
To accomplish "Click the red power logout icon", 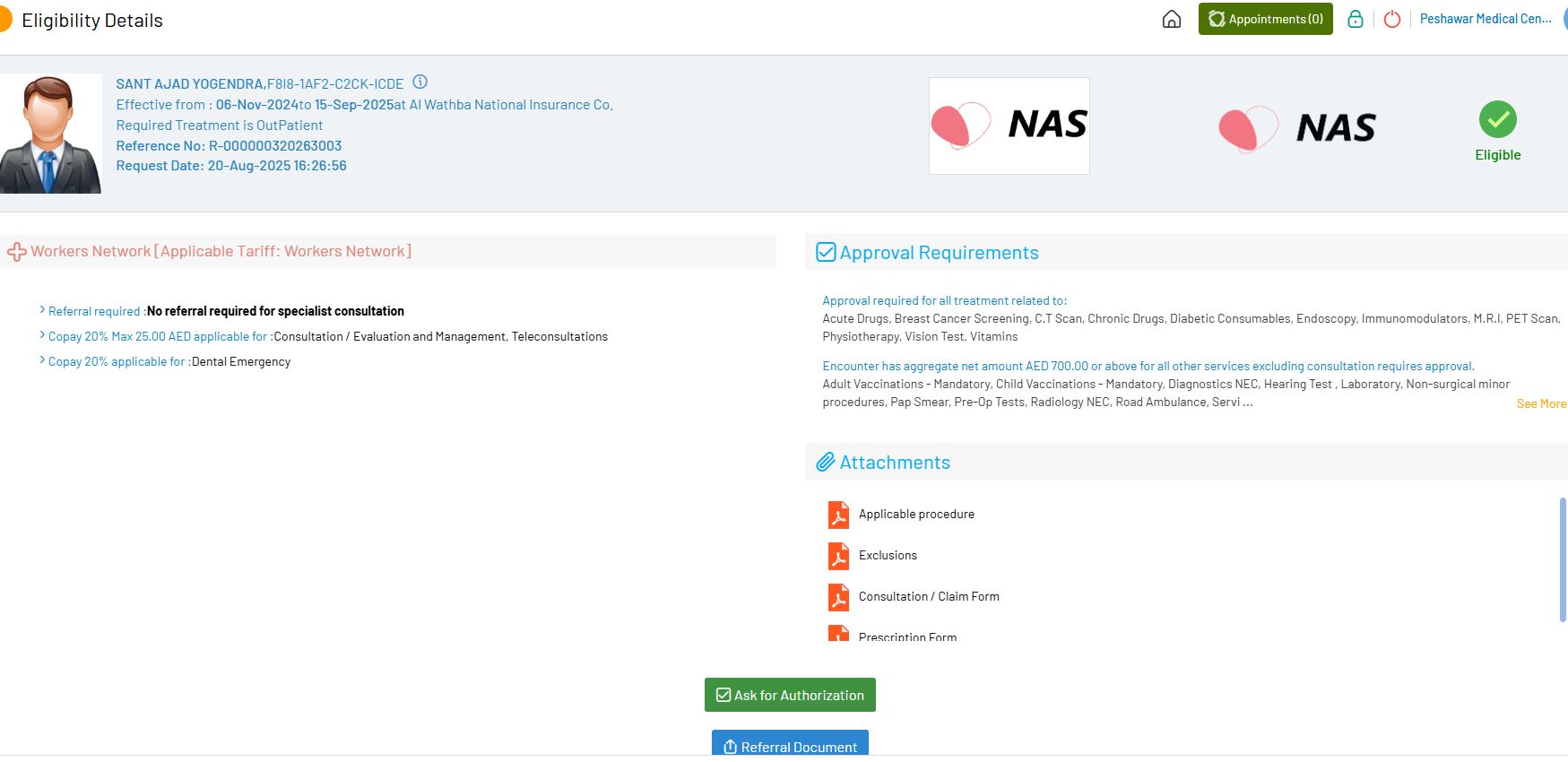I will (1392, 19).
